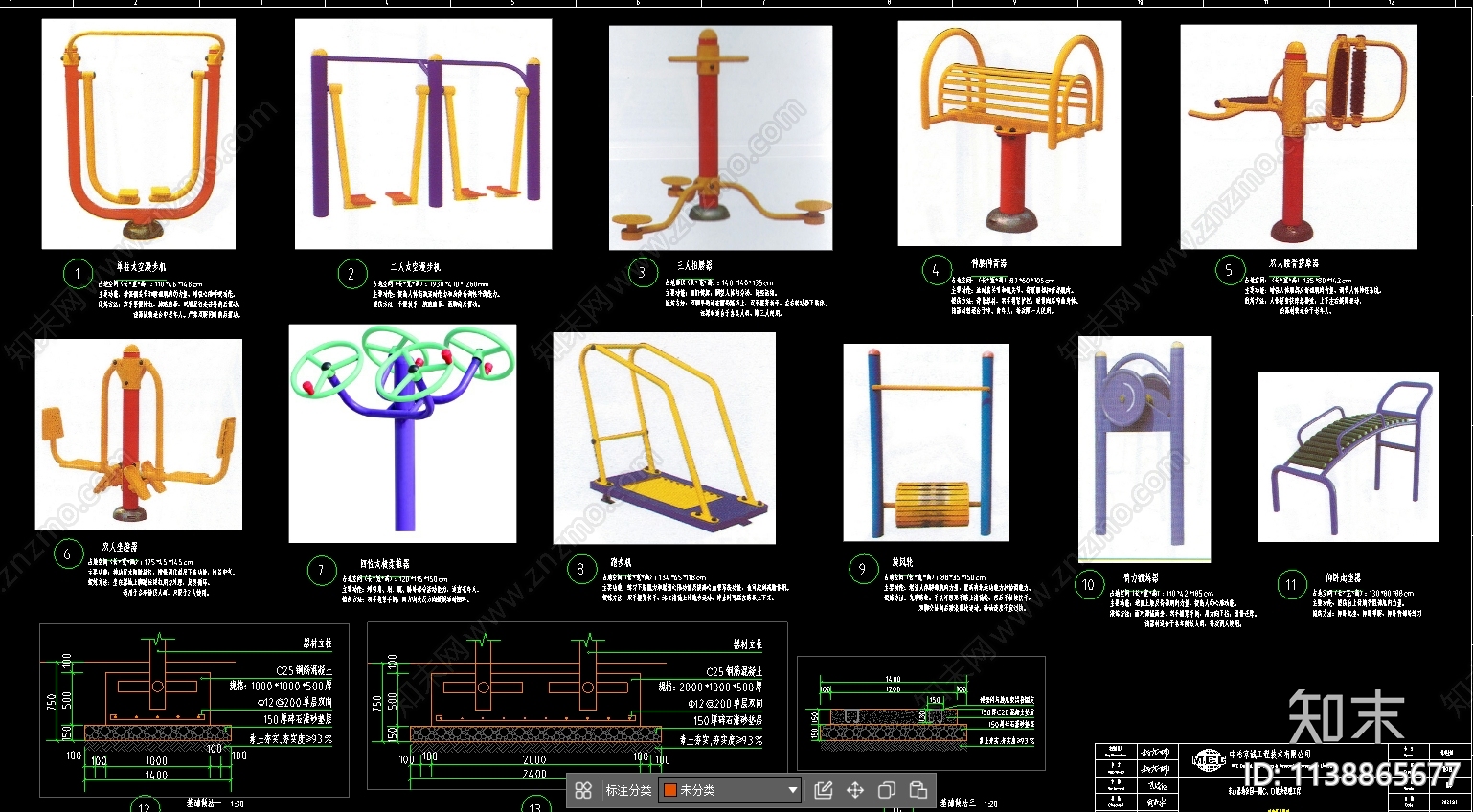Select the green tai chi wheel equipment image
This screenshot has width=1473, height=812.
click(402, 433)
